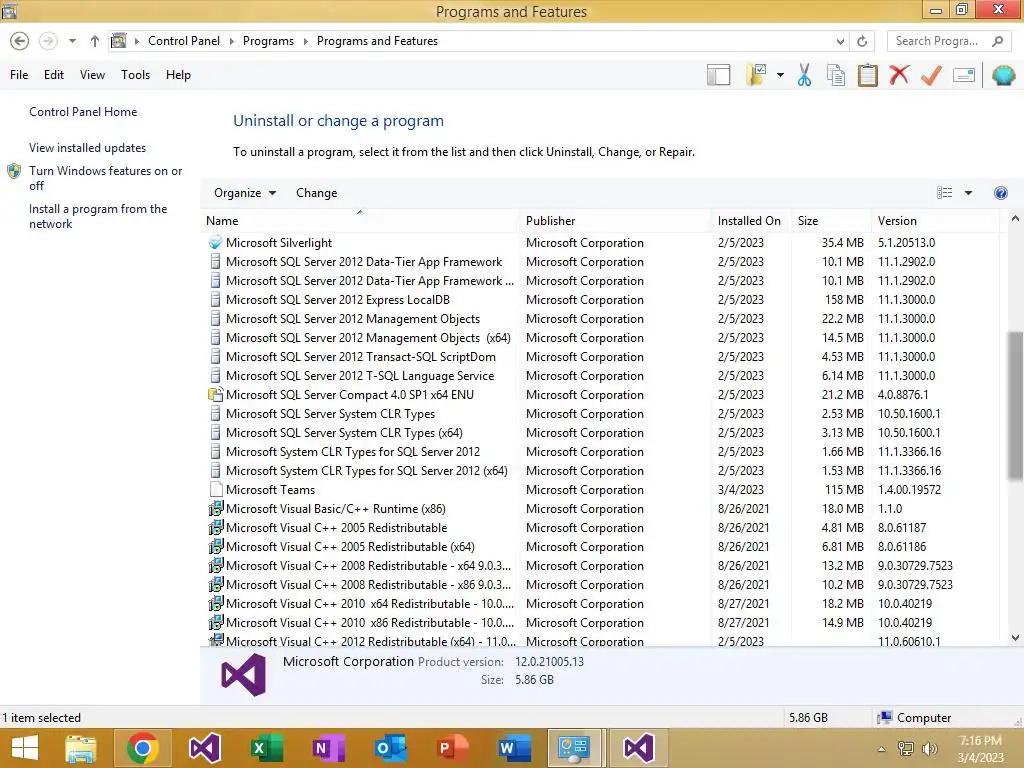
Task: Click the Copy toolbar icon
Action: click(836, 75)
